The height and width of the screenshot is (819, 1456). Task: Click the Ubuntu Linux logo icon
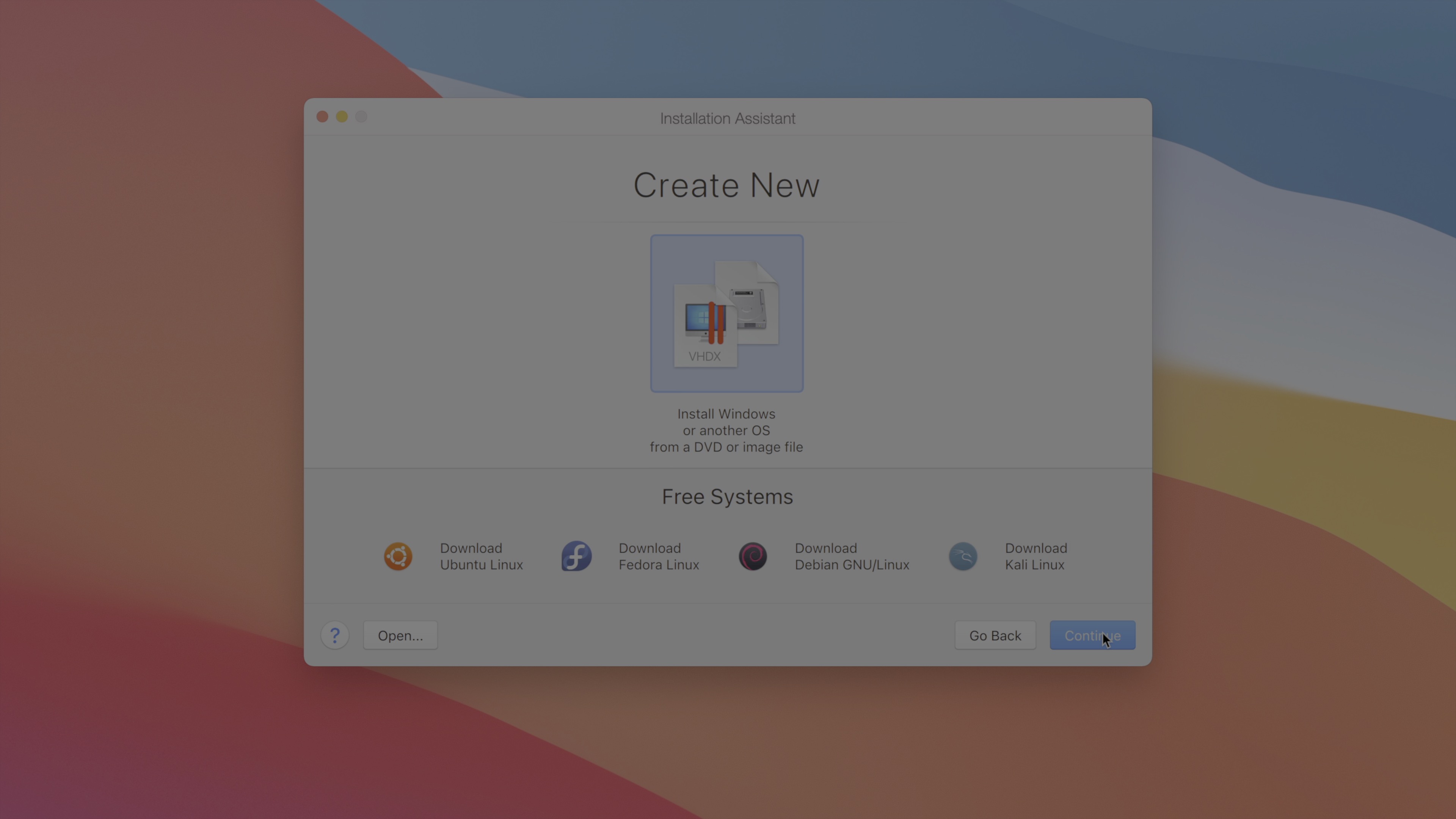click(398, 557)
